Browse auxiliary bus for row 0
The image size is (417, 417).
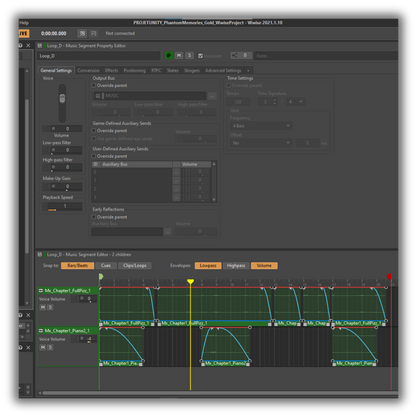176,172
